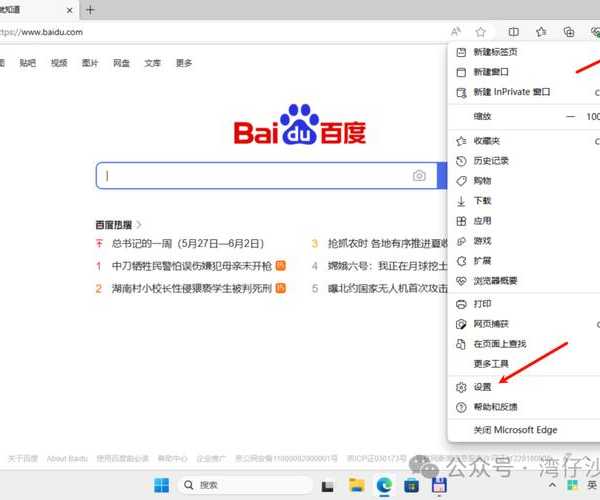Open 收藏夹 from the menu

coord(523,141)
